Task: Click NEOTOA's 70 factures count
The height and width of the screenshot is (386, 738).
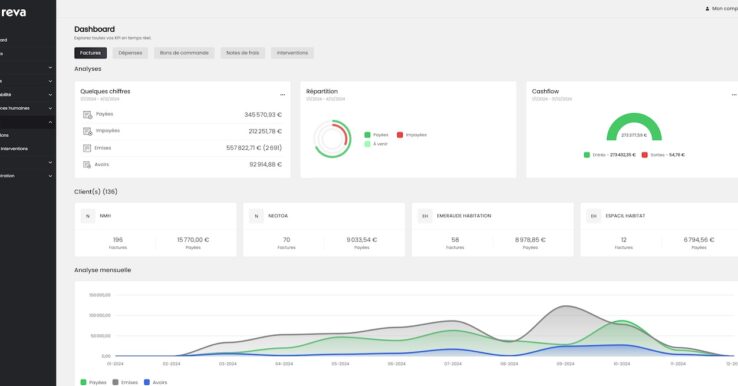Action: tap(286, 240)
